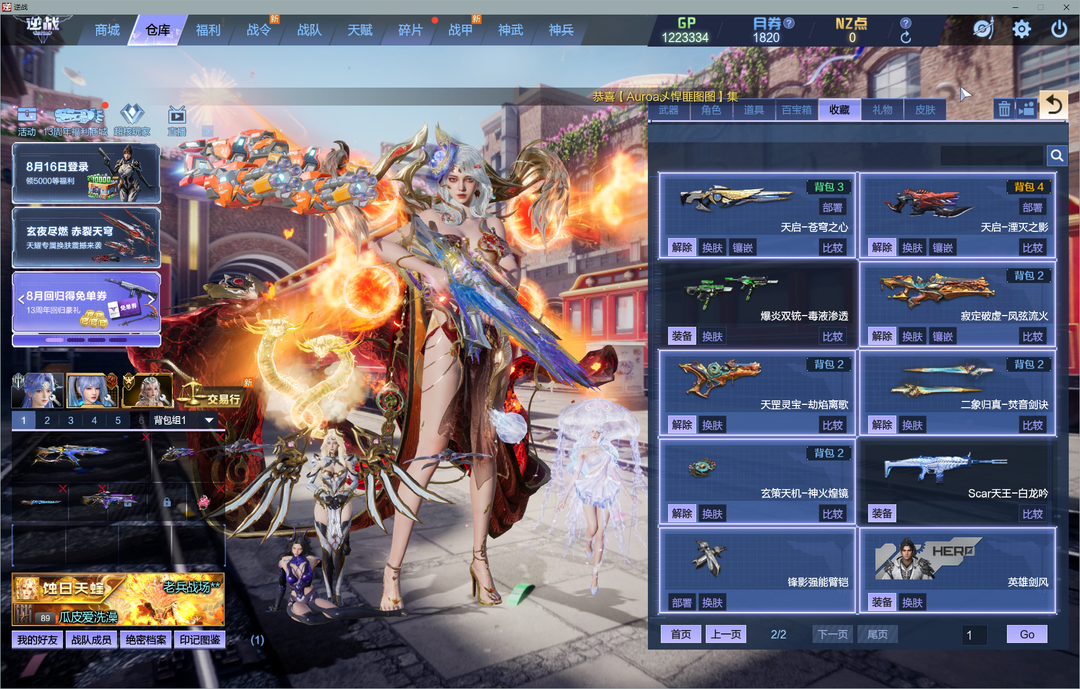Click the collection search text field
Screen dimensions: 1080x689
point(993,156)
